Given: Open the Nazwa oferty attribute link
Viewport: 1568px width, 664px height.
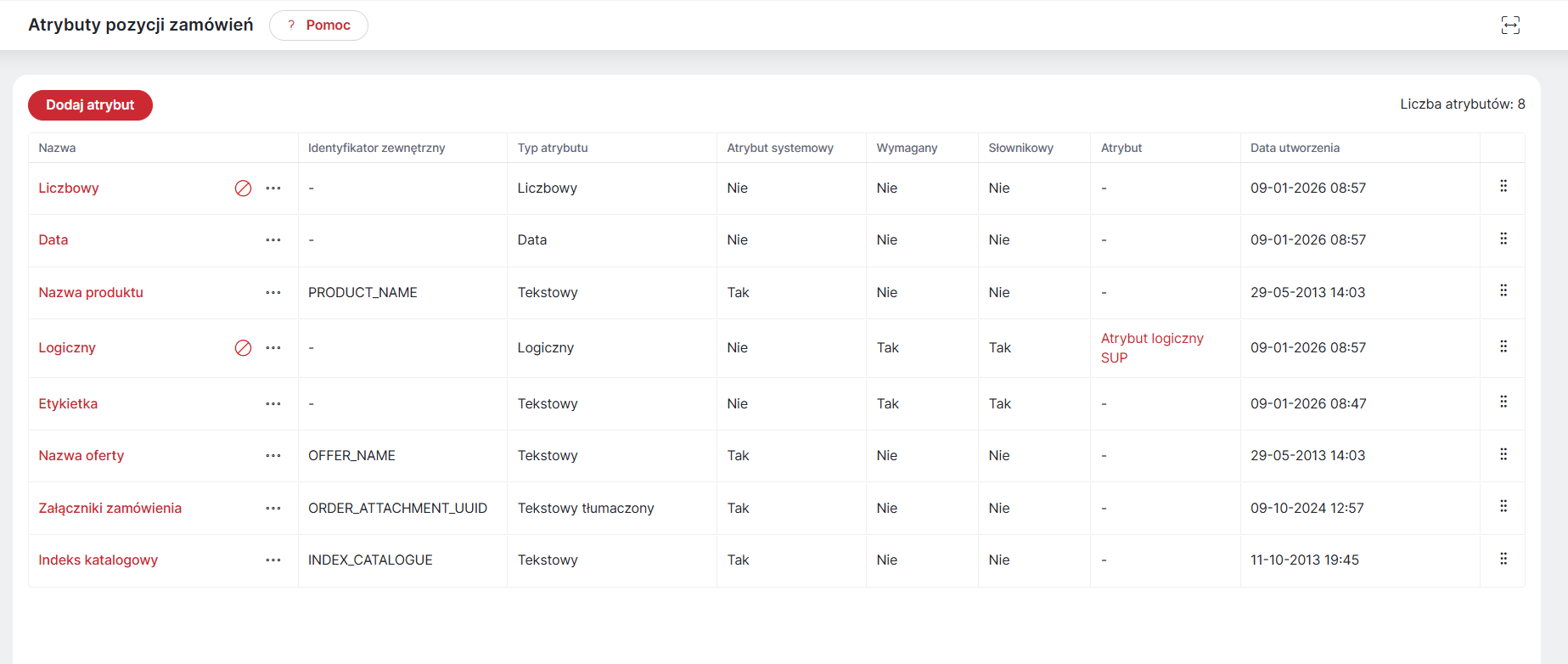Looking at the screenshot, I should [x=81, y=456].
